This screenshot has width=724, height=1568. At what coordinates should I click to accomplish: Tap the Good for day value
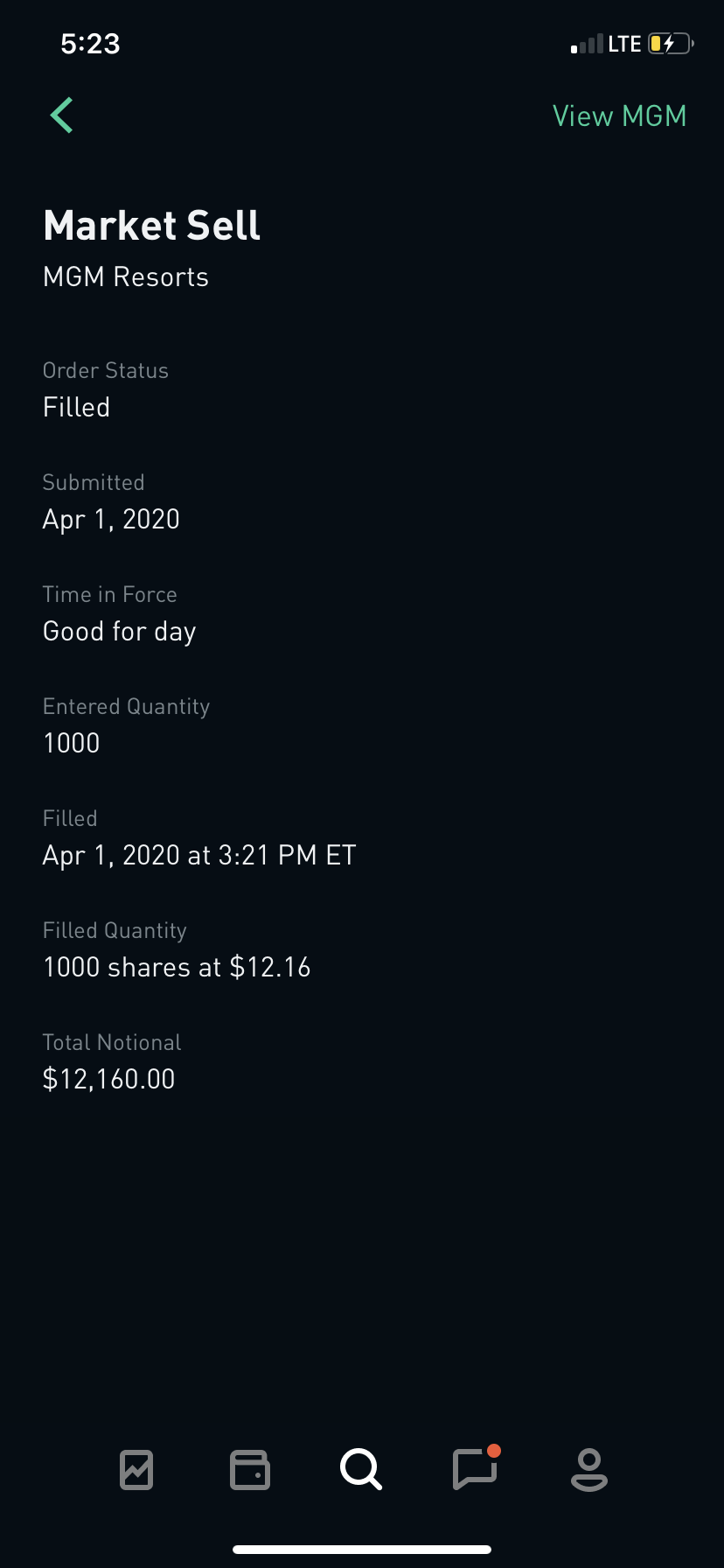coord(120,632)
